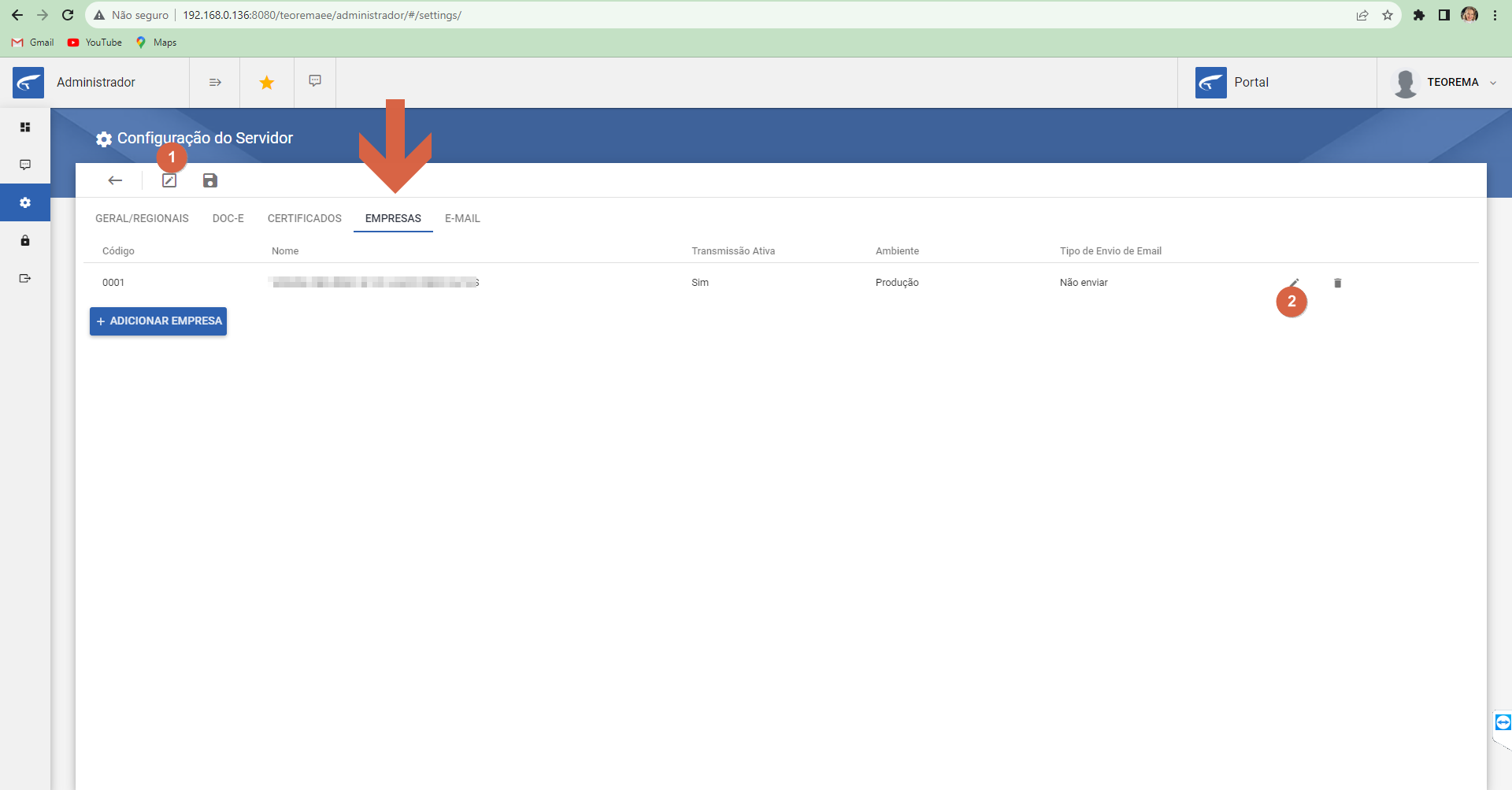This screenshot has width=1512, height=790.
Task: Delete company 0001 with trash icon
Action: [x=1337, y=283]
